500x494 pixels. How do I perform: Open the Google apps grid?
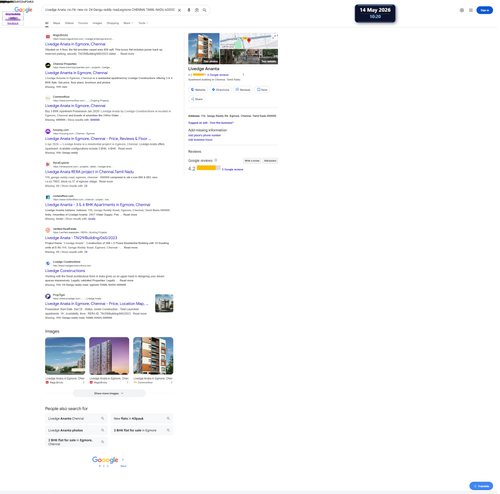(471, 10)
